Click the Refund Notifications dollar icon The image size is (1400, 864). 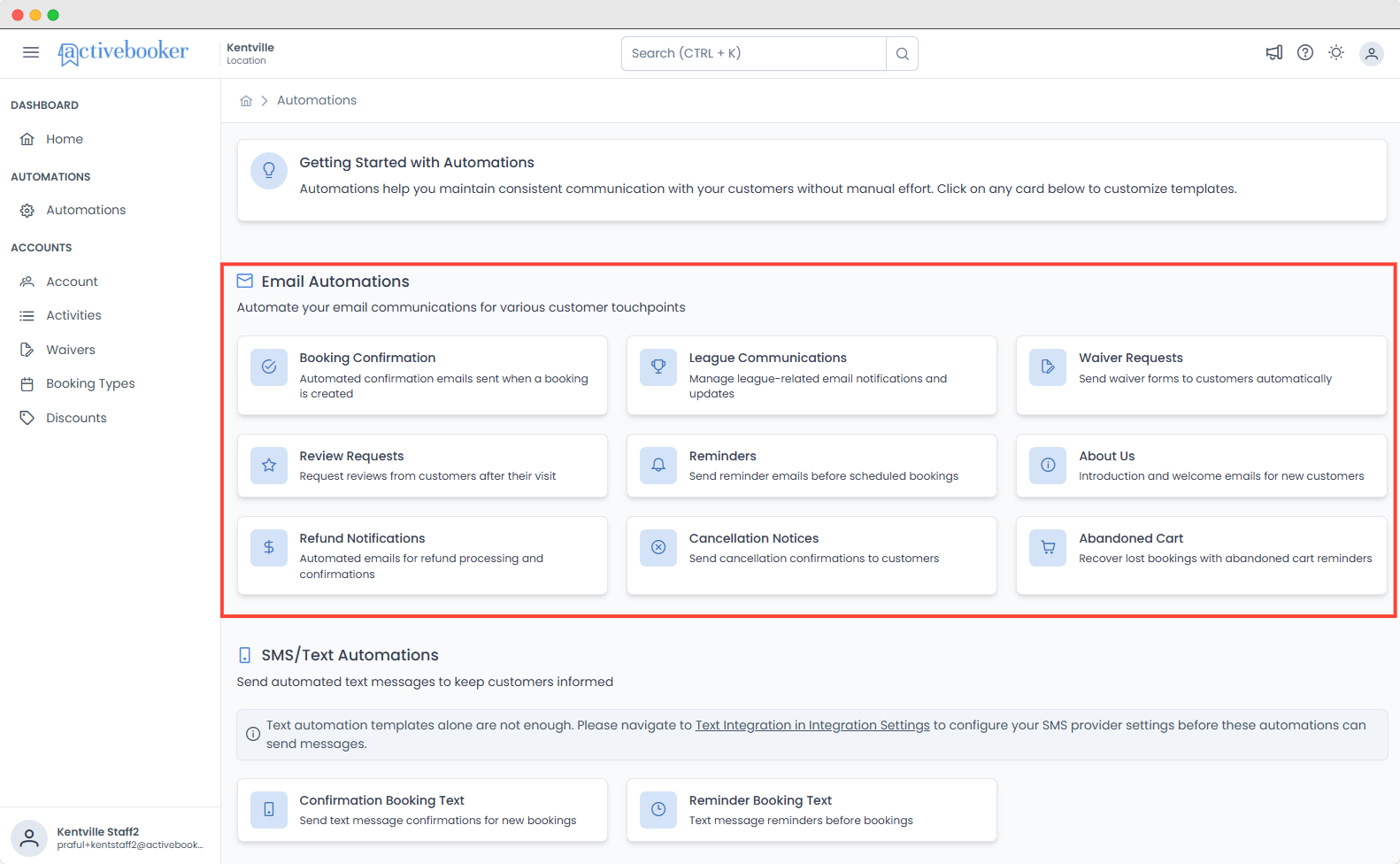269,547
